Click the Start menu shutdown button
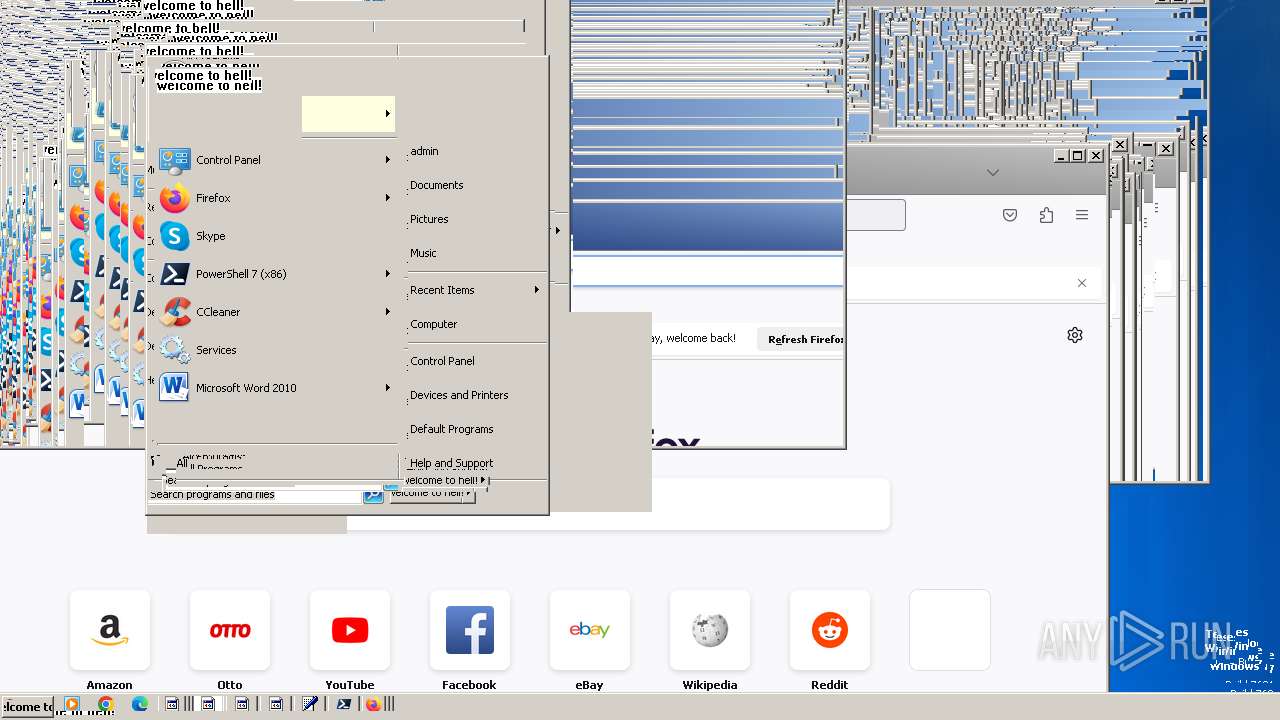The height and width of the screenshot is (720, 1280). tap(439, 480)
